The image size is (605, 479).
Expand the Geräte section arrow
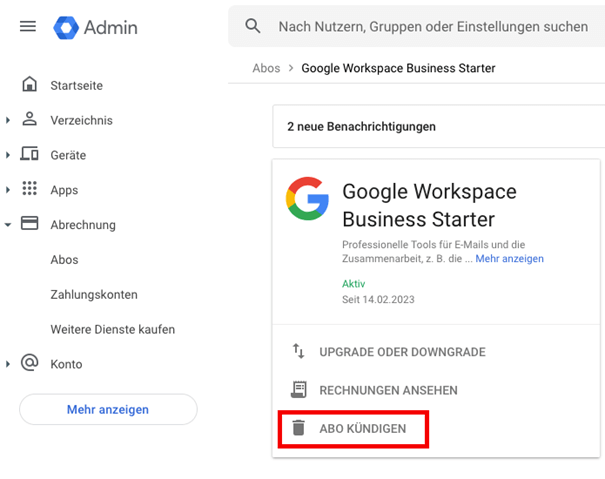pyautogui.click(x=8, y=155)
